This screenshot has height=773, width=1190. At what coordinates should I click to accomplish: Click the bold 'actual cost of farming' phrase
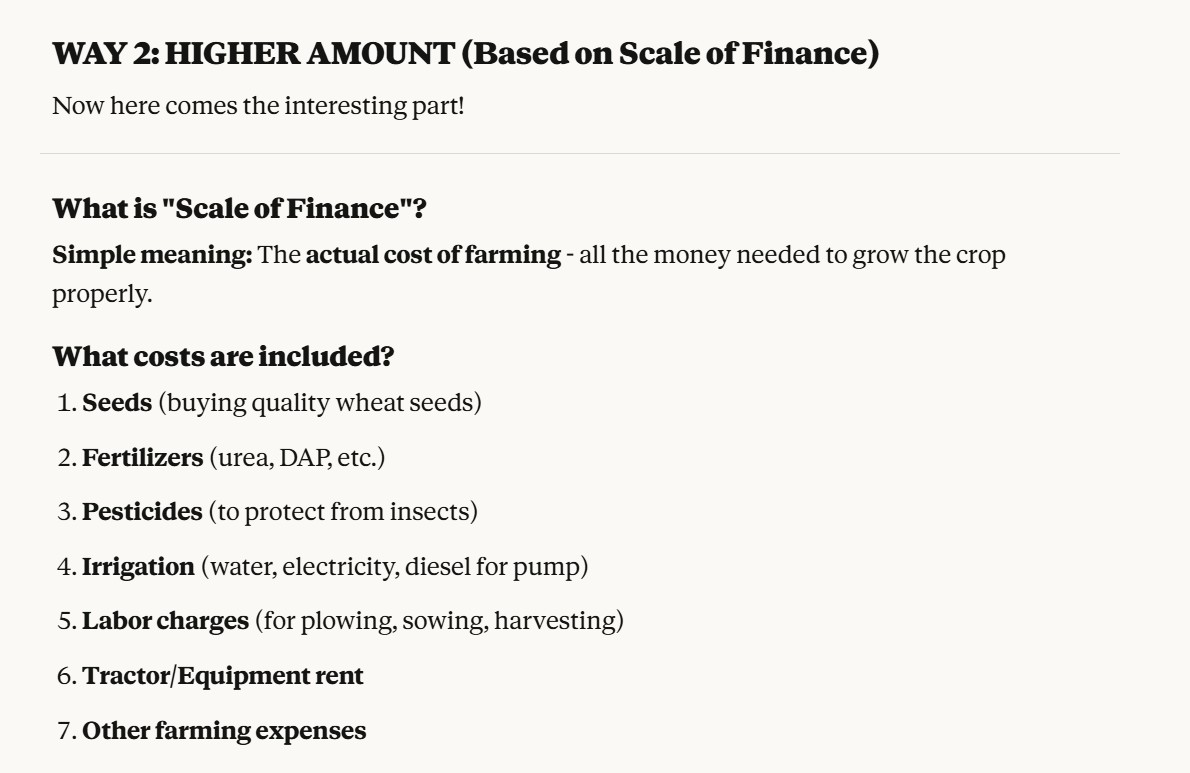pyautogui.click(x=433, y=255)
